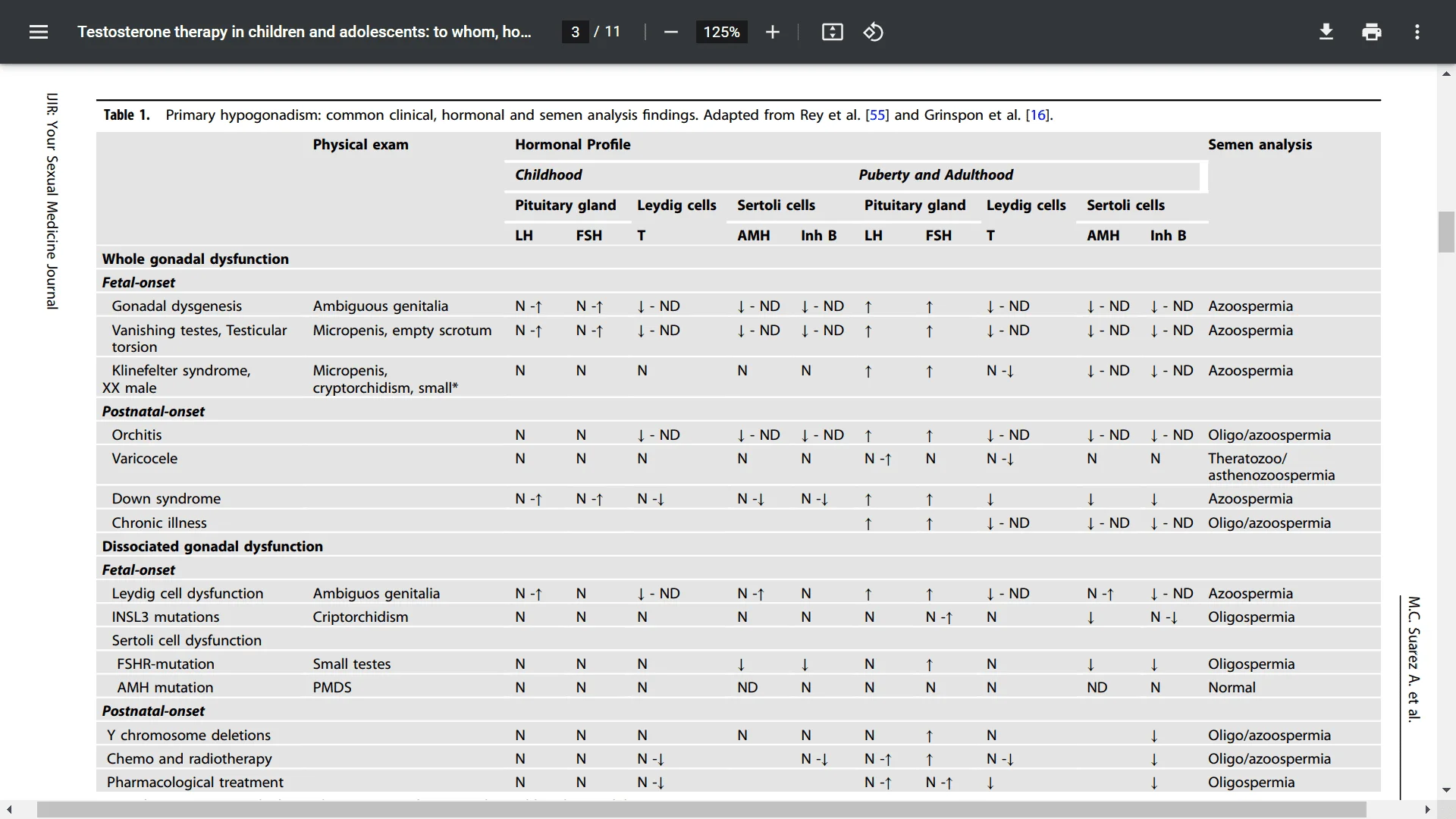This screenshot has height=819, width=1456.
Task: Click 'Criptorchidism' physical exam cell
Action: (360, 617)
